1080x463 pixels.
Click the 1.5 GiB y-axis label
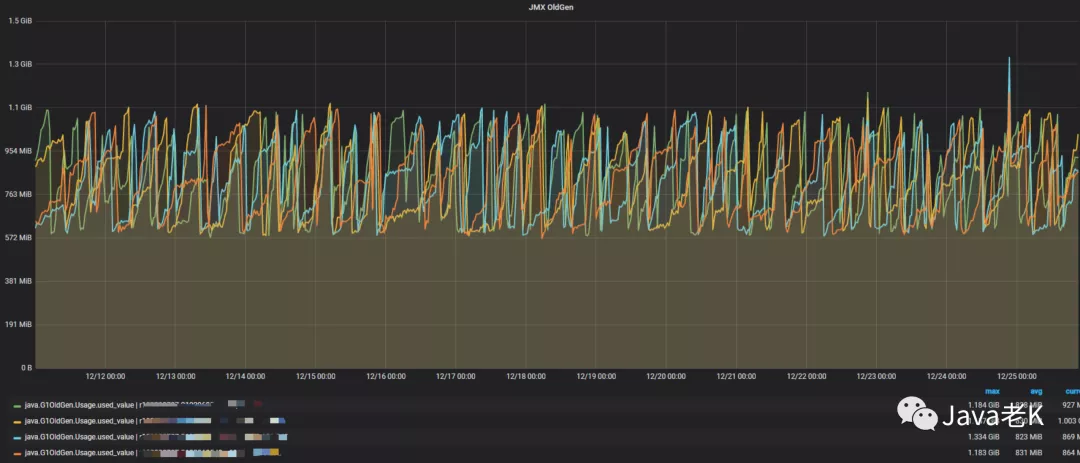[19, 21]
